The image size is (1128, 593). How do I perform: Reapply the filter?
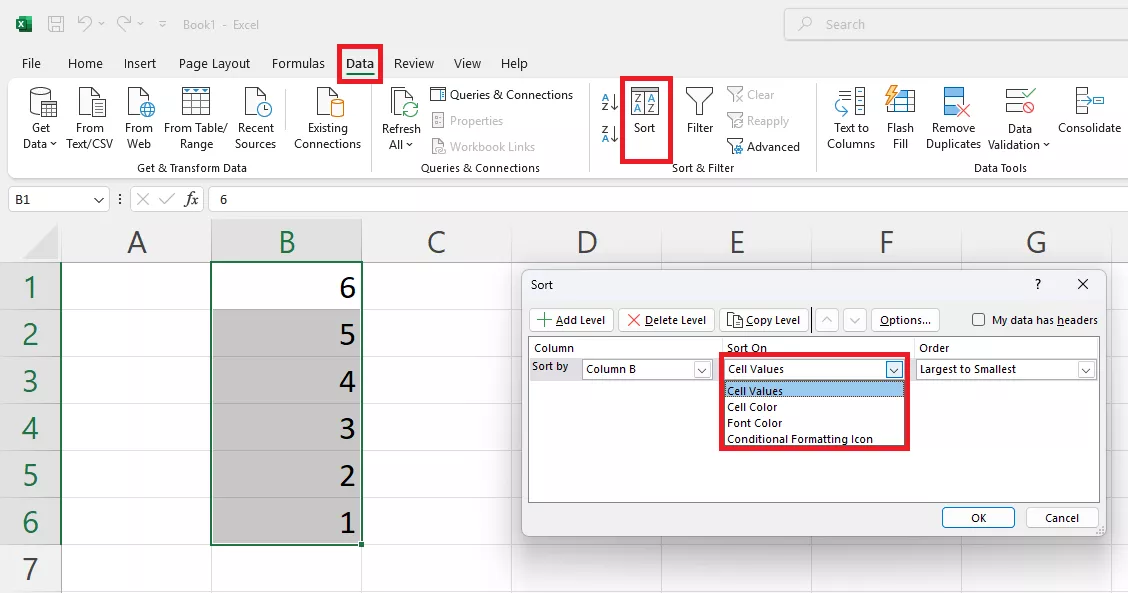coord(758,121)
